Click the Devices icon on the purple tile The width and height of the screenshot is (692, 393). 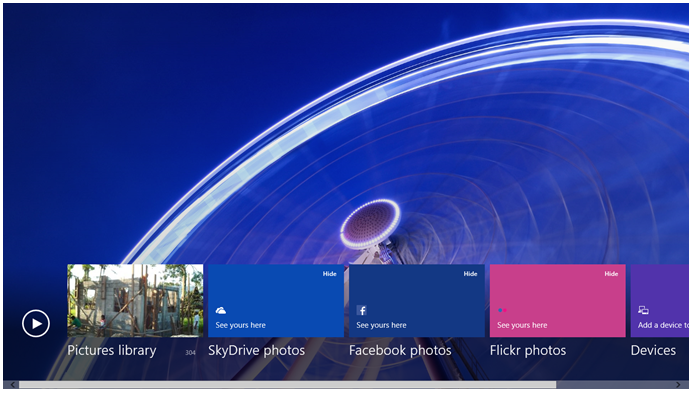[643, 310]
